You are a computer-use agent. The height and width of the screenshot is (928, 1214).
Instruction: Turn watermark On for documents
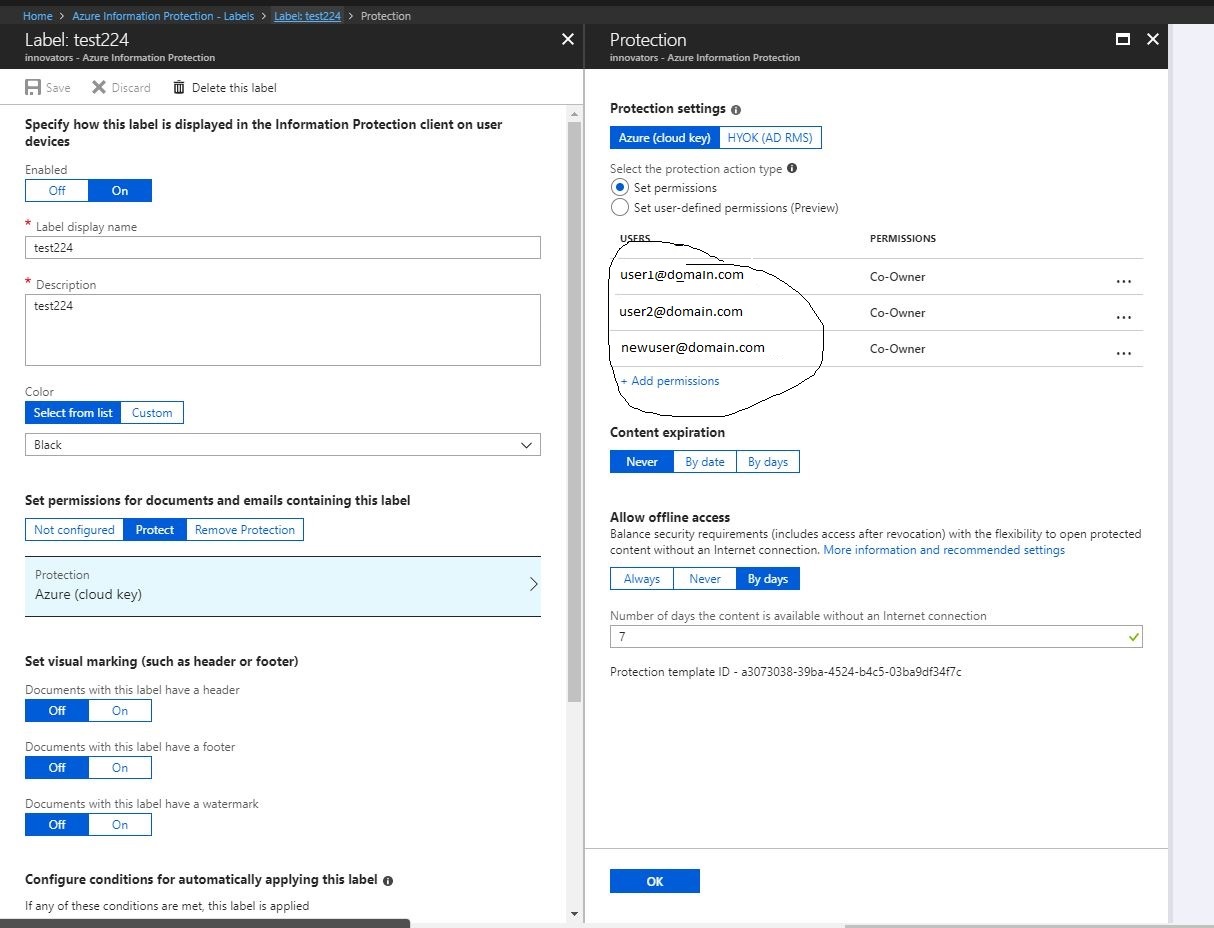[120, 824]
